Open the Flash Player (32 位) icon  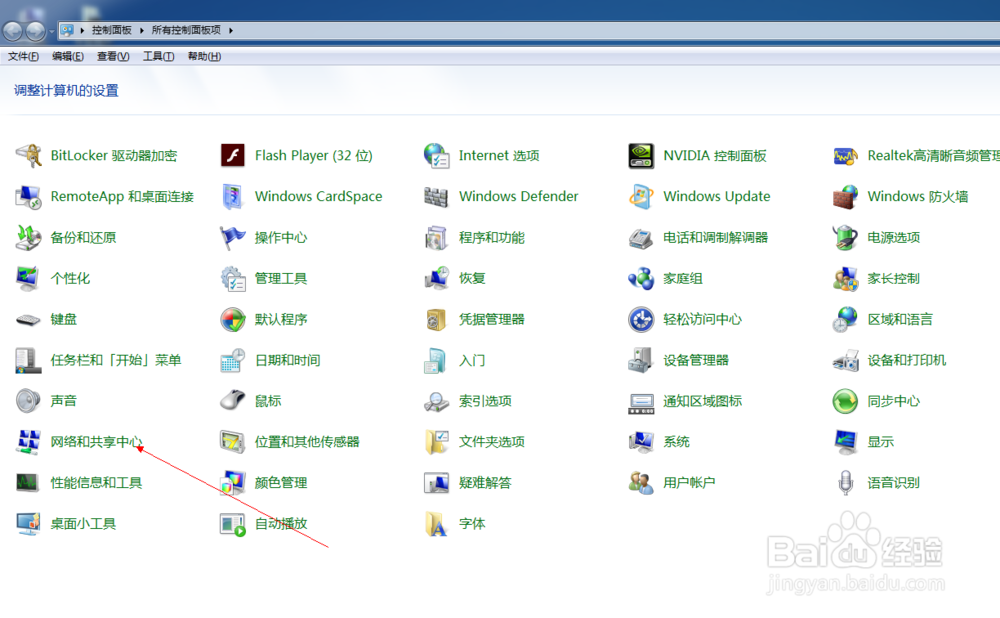tap(233, 156)
